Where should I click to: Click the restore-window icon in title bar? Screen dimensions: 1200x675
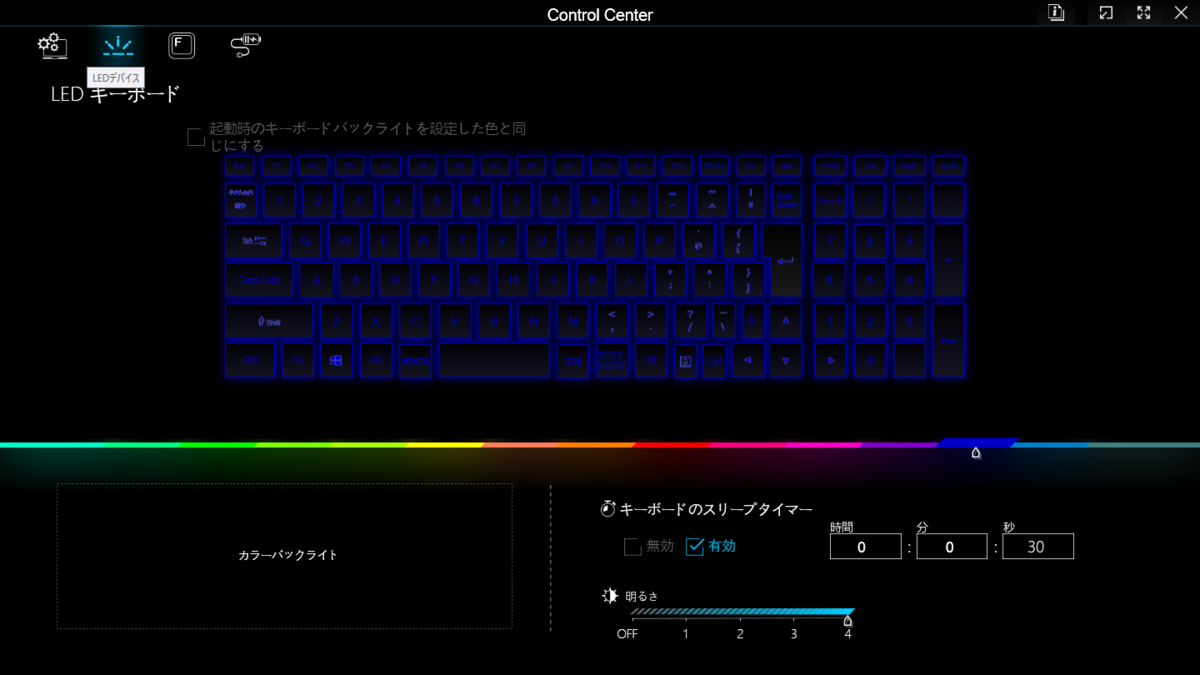[1106, 13]
